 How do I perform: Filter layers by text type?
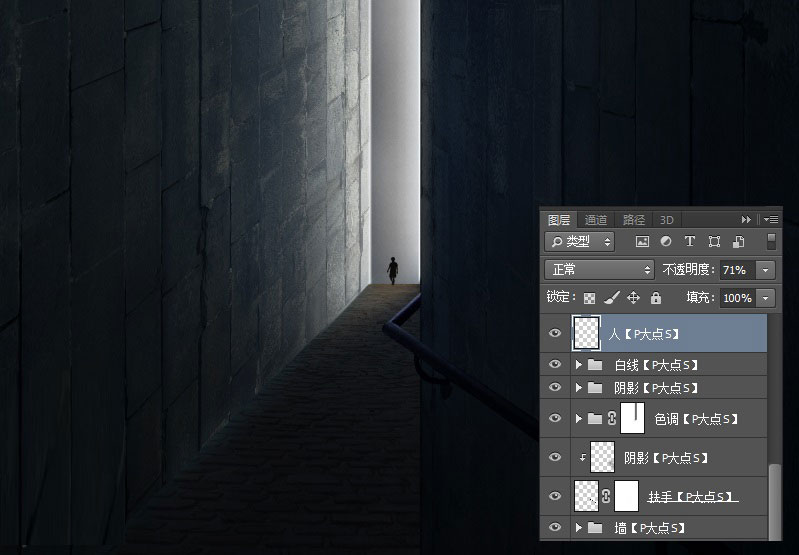coord(689,242)
